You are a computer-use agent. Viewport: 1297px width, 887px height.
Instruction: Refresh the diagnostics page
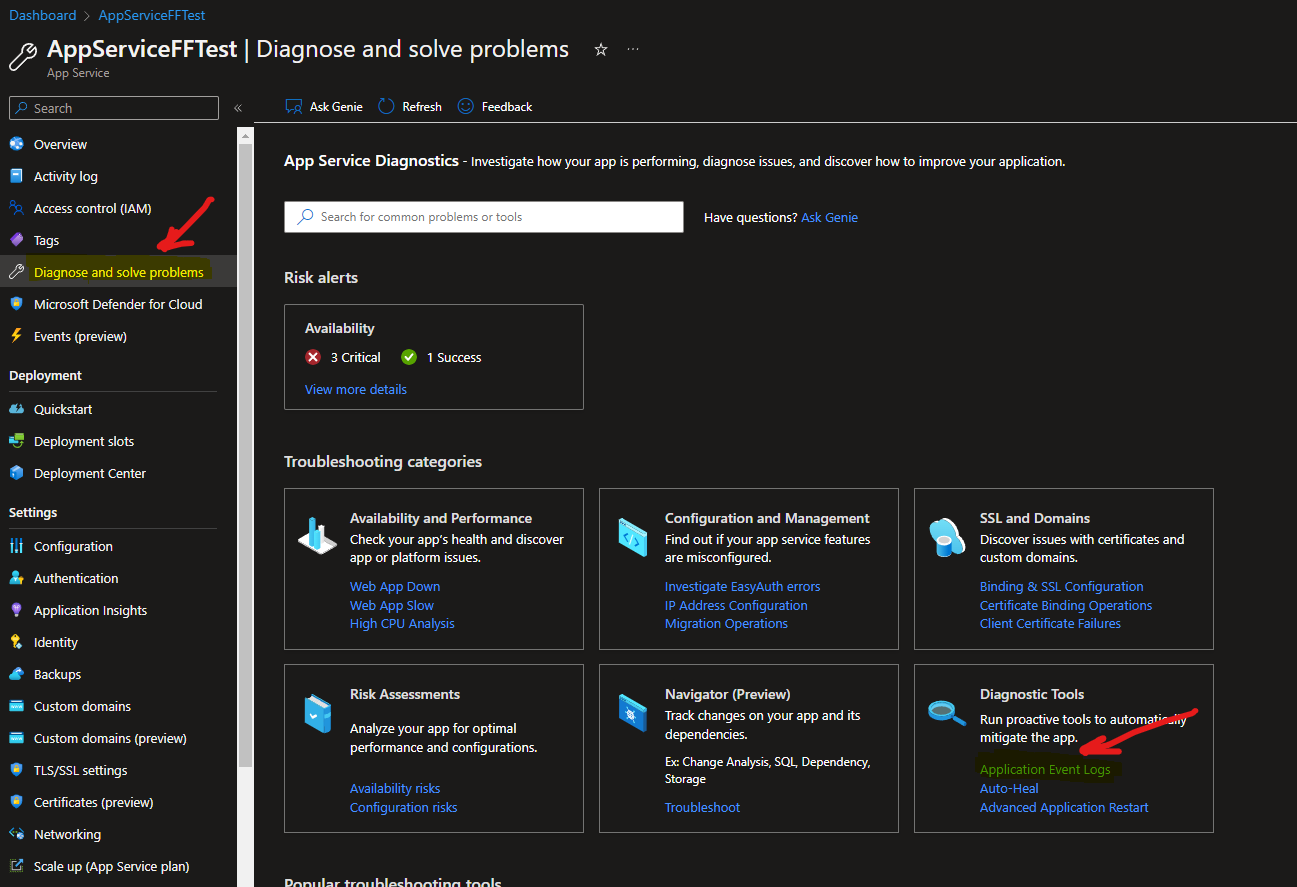click(x=410, y=106)
